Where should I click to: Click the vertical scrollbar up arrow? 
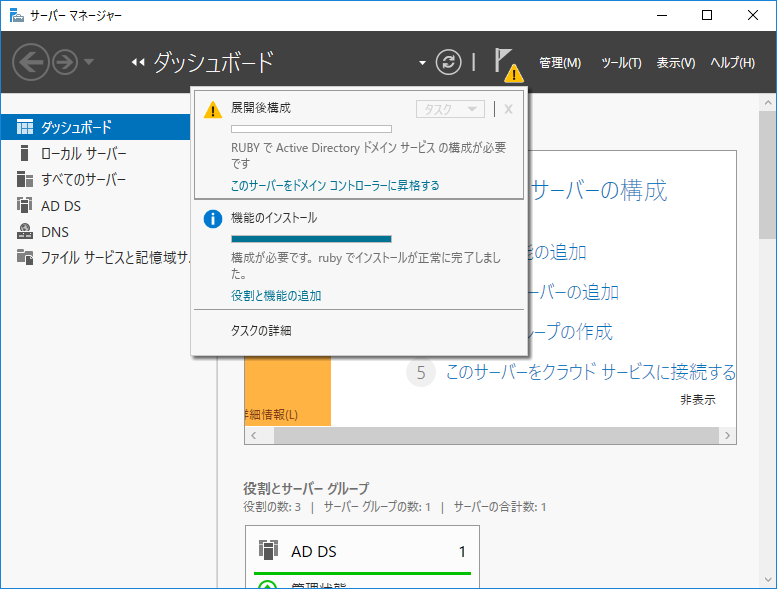[768, 103]
